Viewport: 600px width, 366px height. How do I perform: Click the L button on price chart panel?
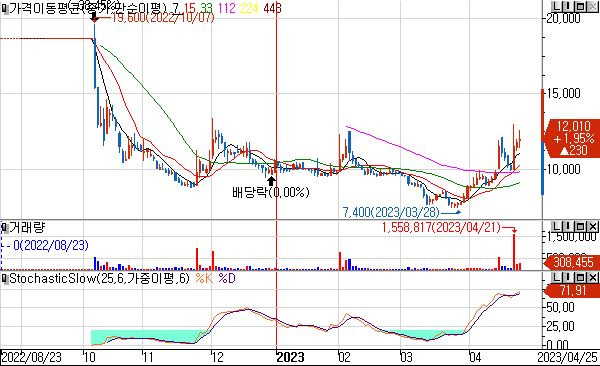pos(556,7)
